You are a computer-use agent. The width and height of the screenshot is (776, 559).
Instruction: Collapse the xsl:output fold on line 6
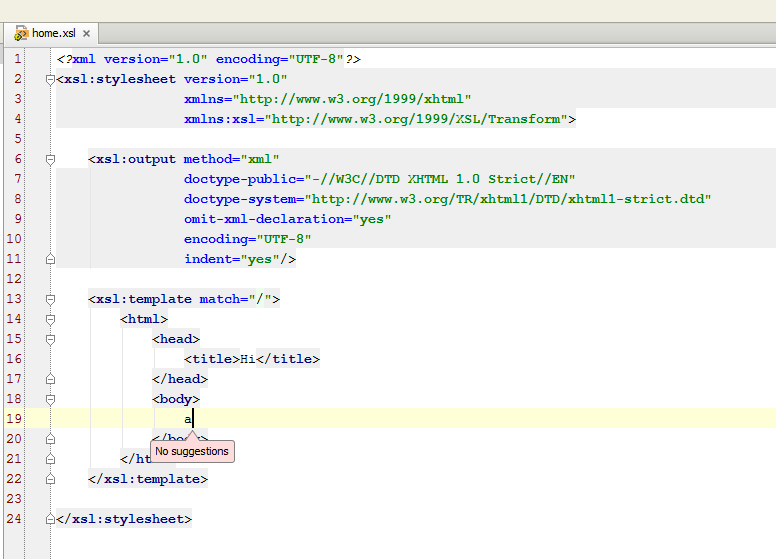pyautogui.click(x=50, y=159)
